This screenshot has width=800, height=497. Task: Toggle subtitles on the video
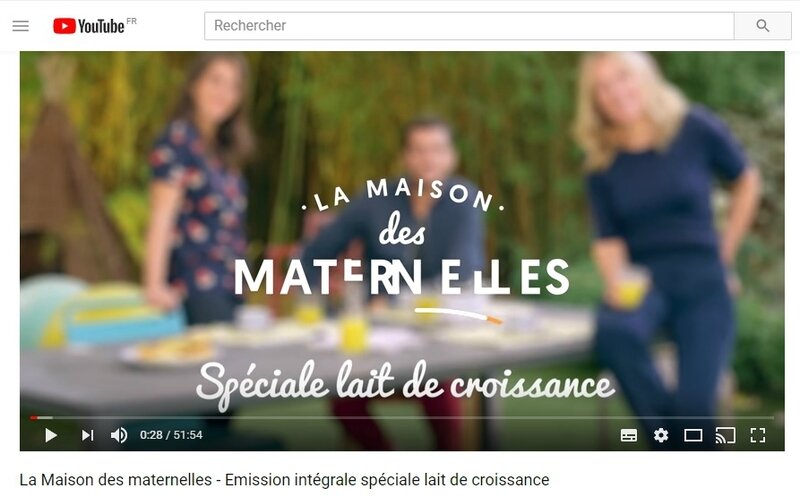[x=629, y=435]
